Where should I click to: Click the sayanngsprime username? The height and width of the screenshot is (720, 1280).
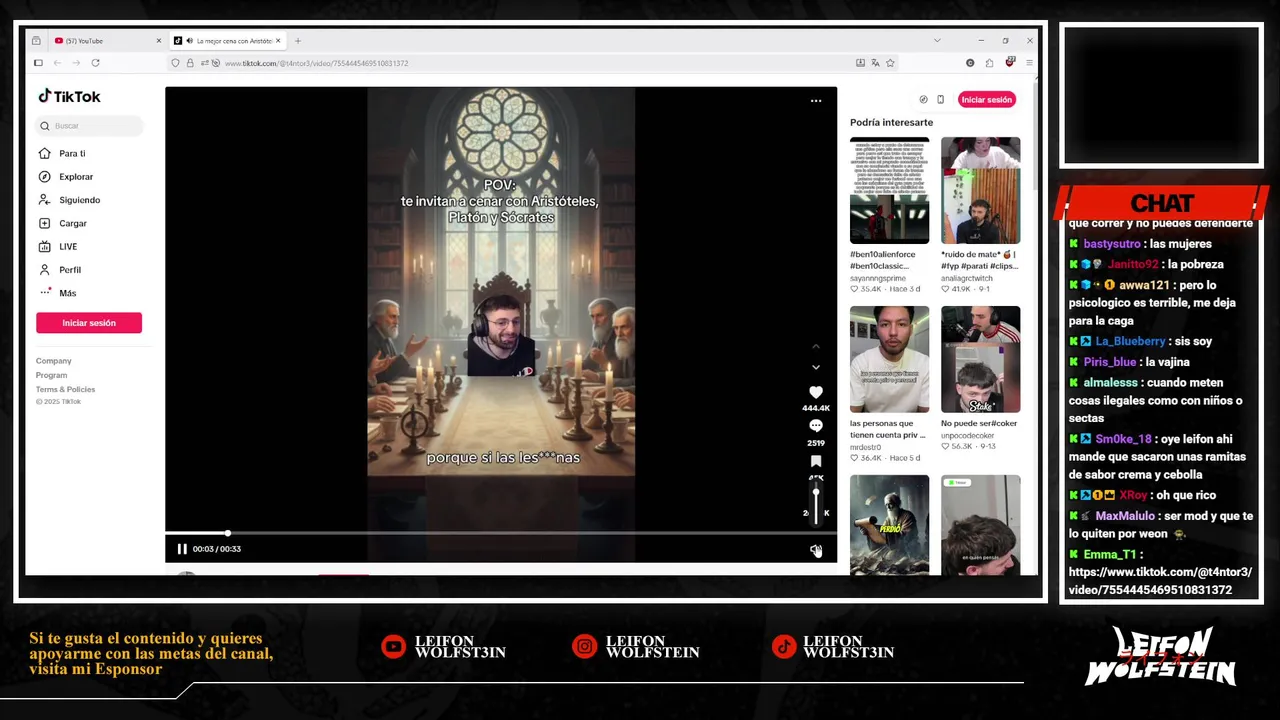[878, 278]
